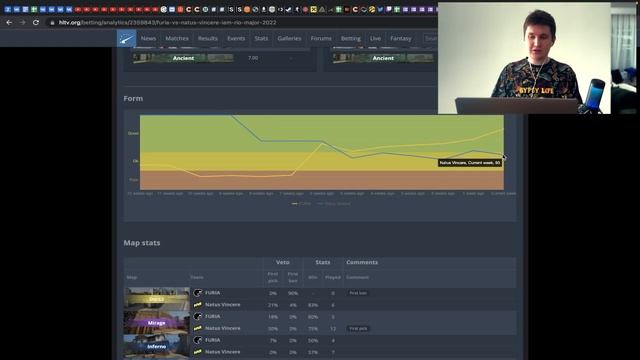Click the 75% win value in the Mirage rows
The width and height of the screenshot is (640, 360).
click(x=313, y=329)
